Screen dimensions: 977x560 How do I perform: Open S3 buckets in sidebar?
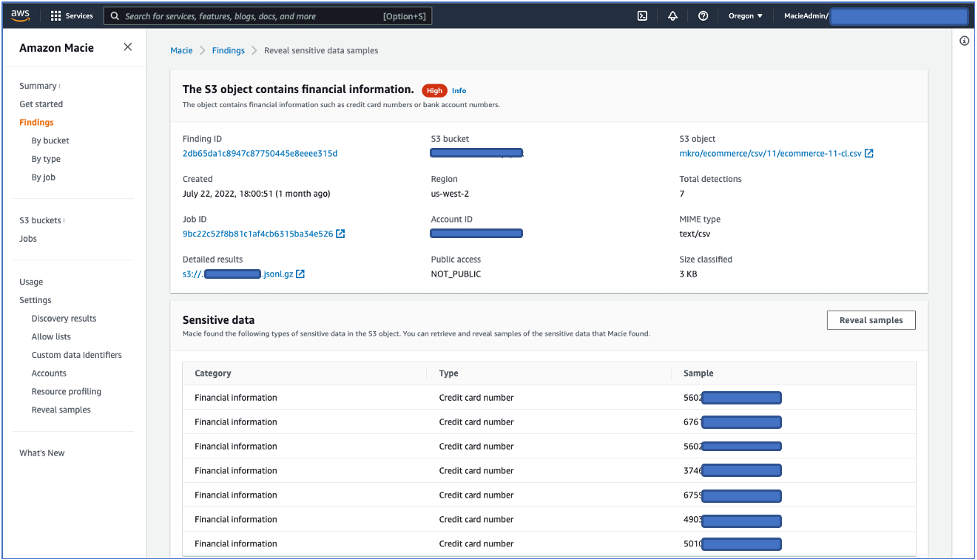(x=41, y=221)
